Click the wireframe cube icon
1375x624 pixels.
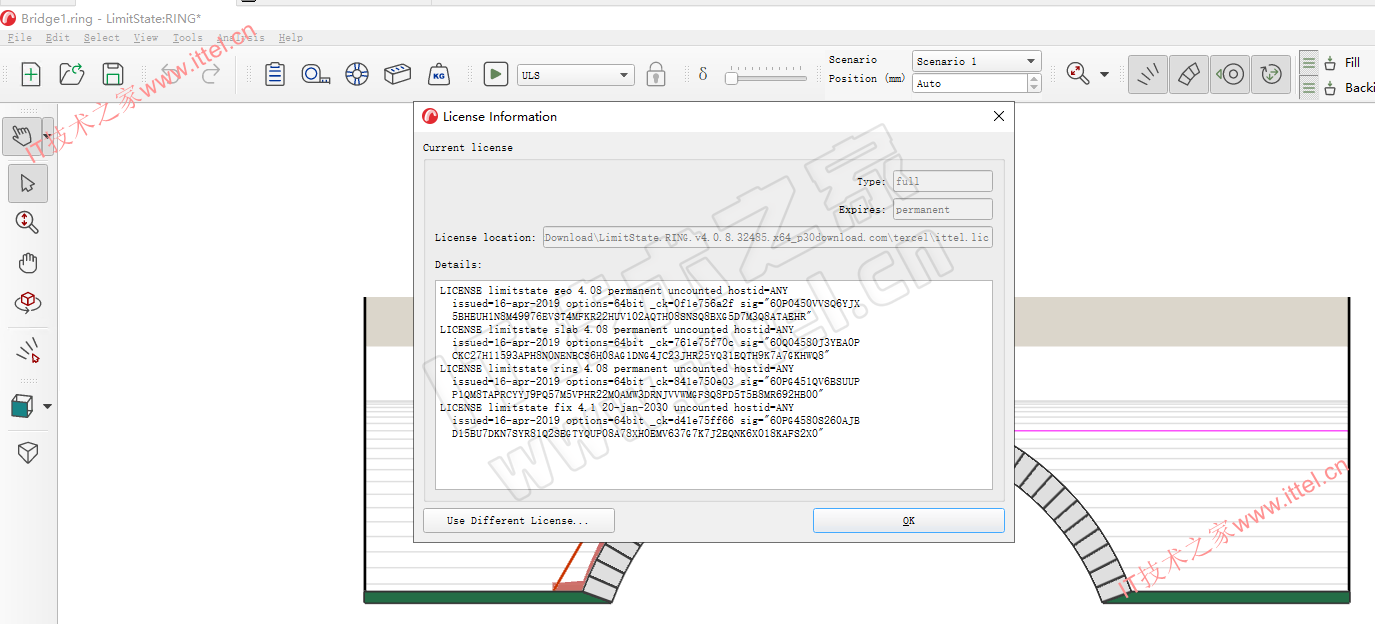pos(28,453)
